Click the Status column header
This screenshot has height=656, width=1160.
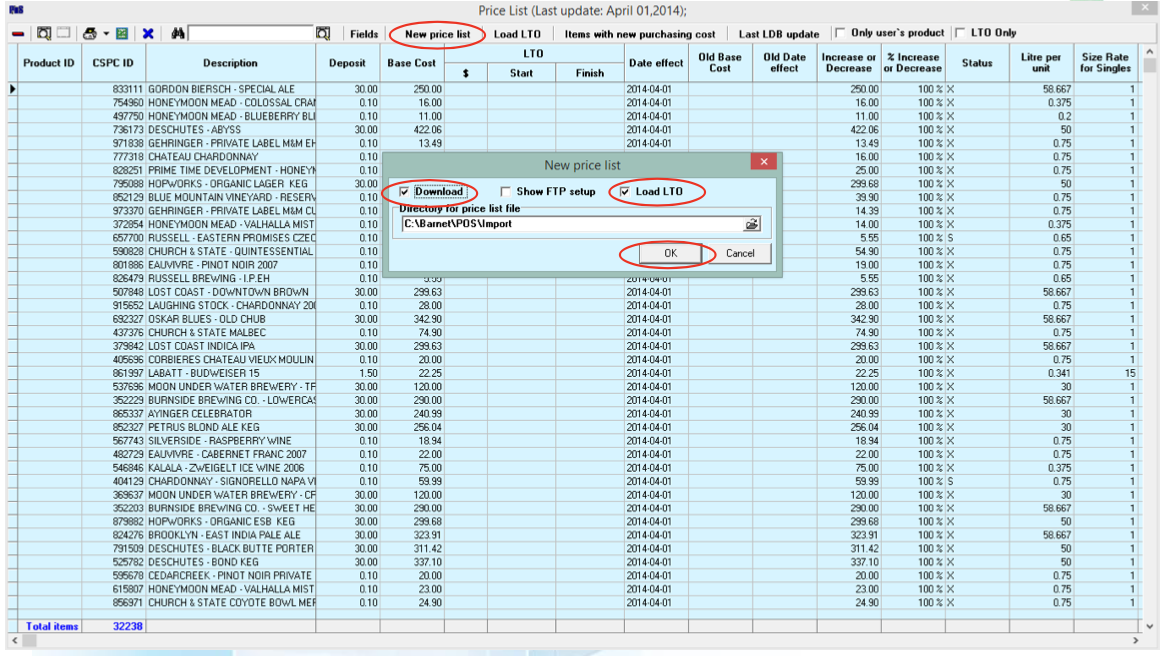click(977, 63)
